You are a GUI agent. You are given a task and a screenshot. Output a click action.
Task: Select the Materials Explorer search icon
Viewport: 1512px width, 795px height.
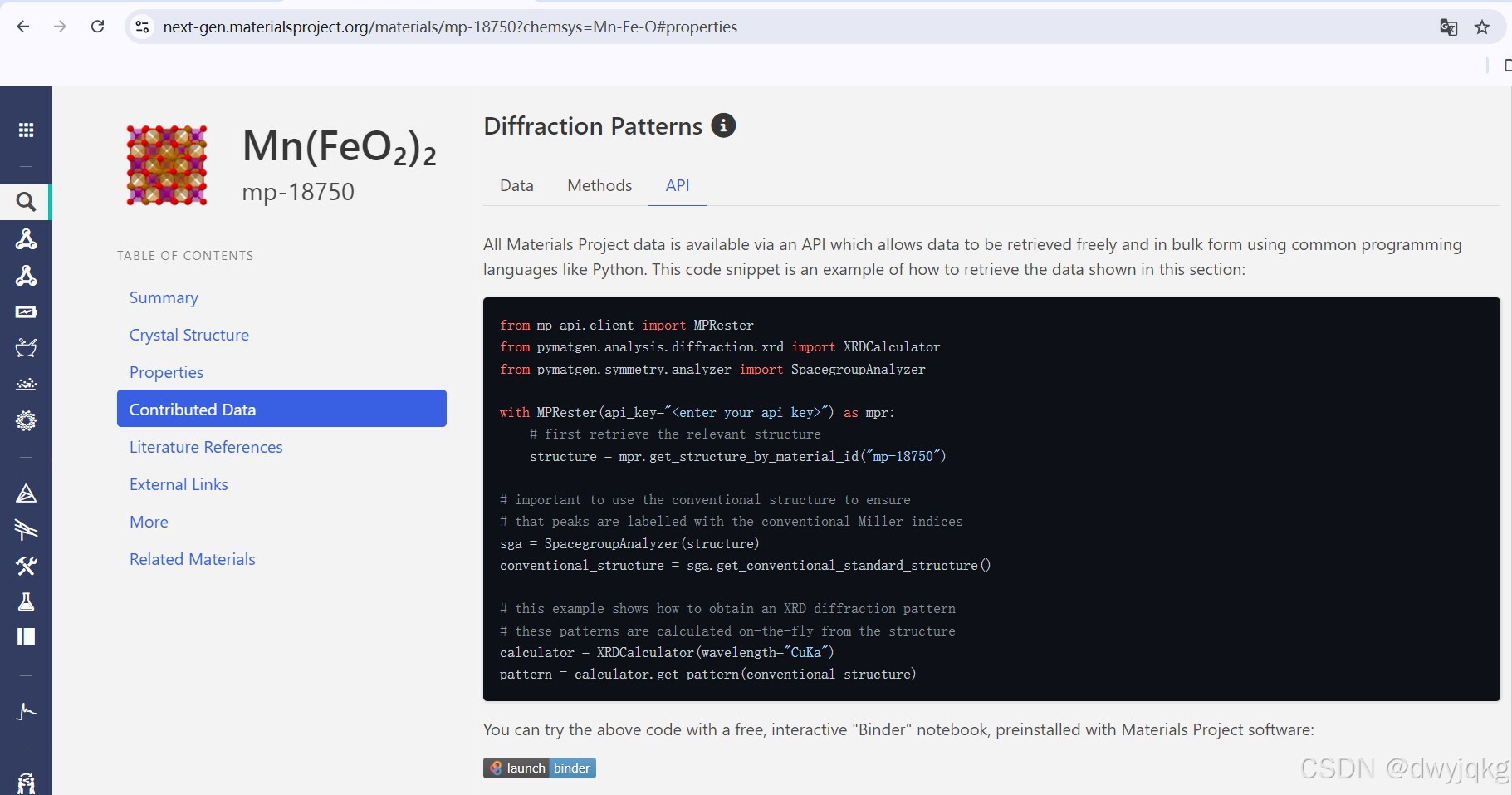[x=26, y=202]
